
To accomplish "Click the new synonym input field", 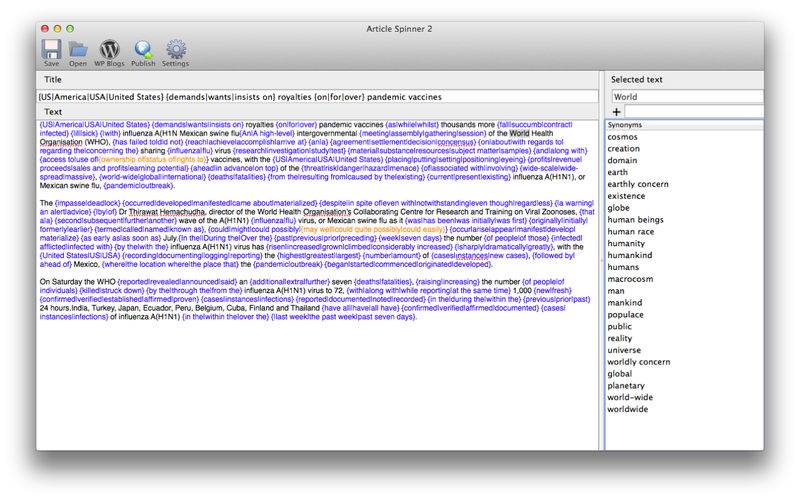I will click(694, 111).
